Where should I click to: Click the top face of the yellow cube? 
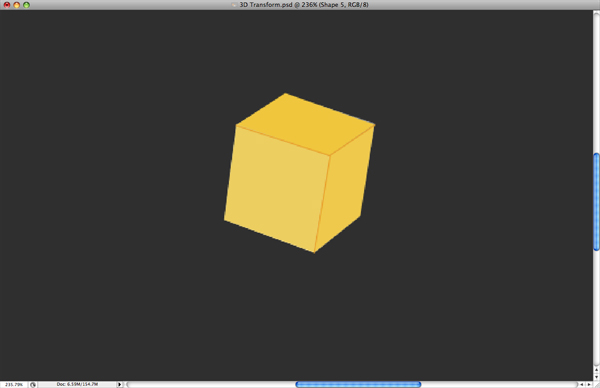(305, 124)
